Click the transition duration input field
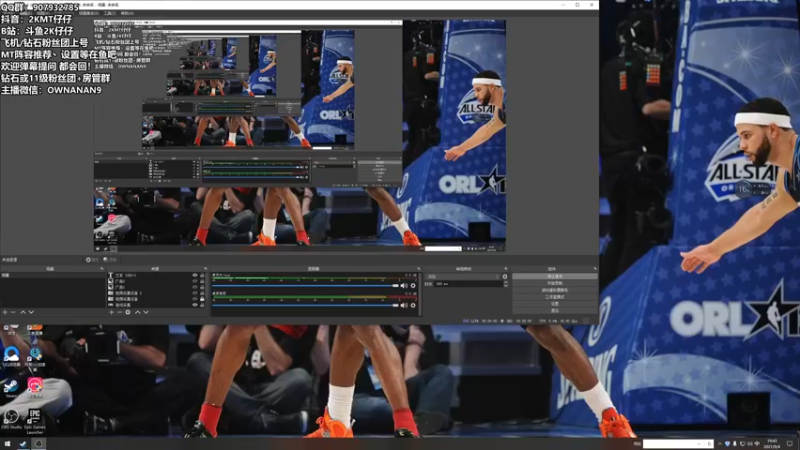Viewport: 800px width, 450px height. pyautogui.click(x=468, y=284)
